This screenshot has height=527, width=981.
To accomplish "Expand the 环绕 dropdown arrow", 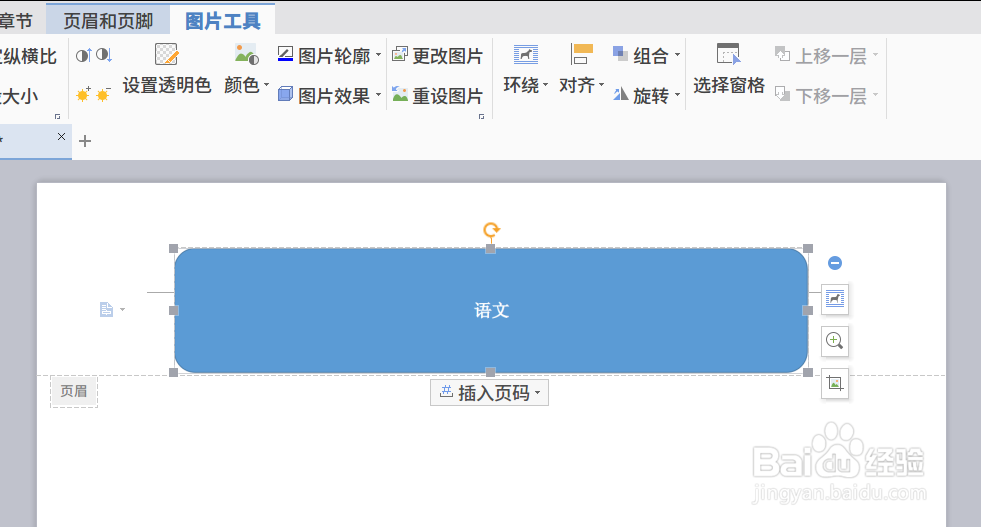I will [546, 84].
